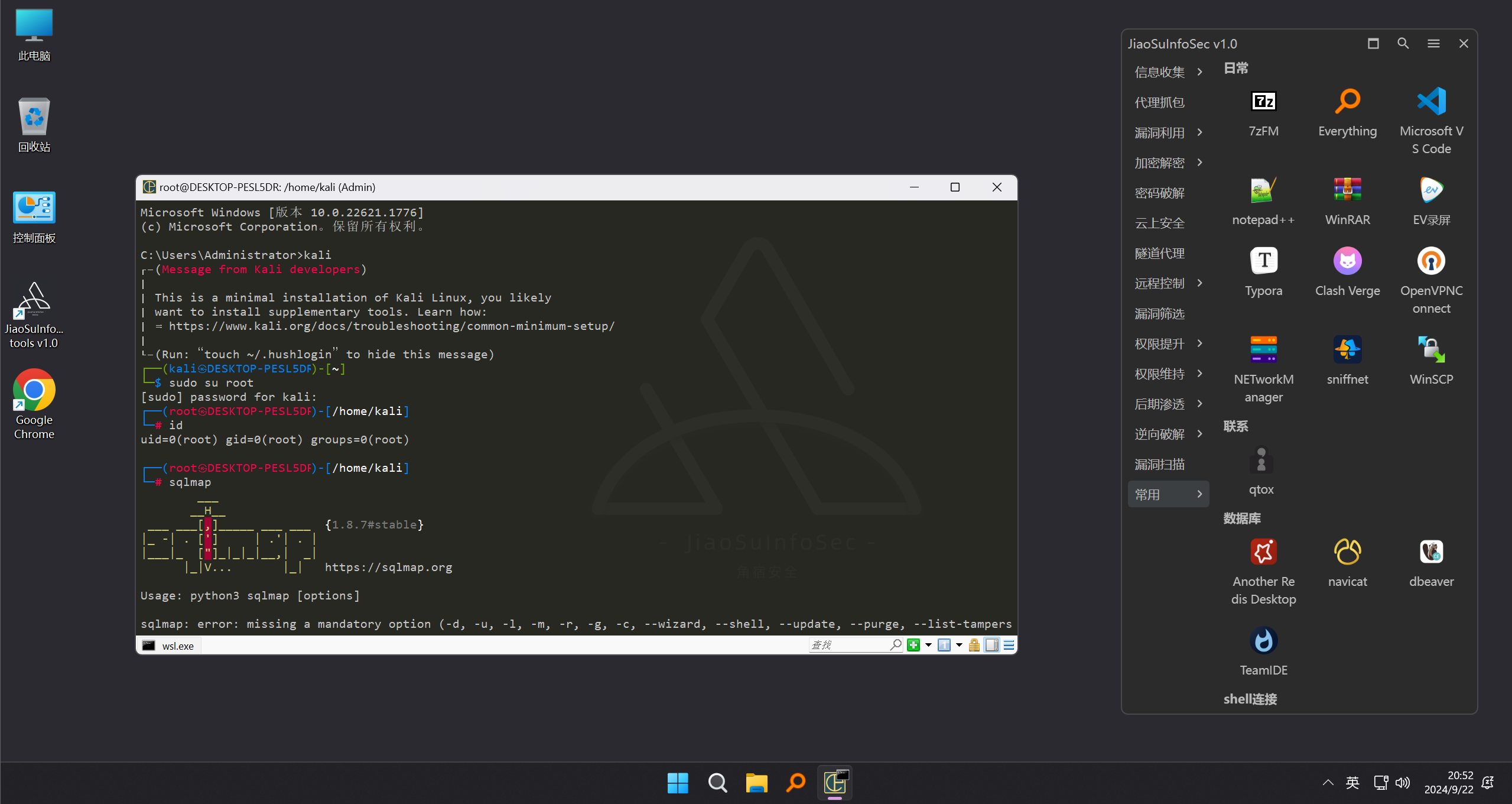Open dropdown arrow next to console number icon

958,645
